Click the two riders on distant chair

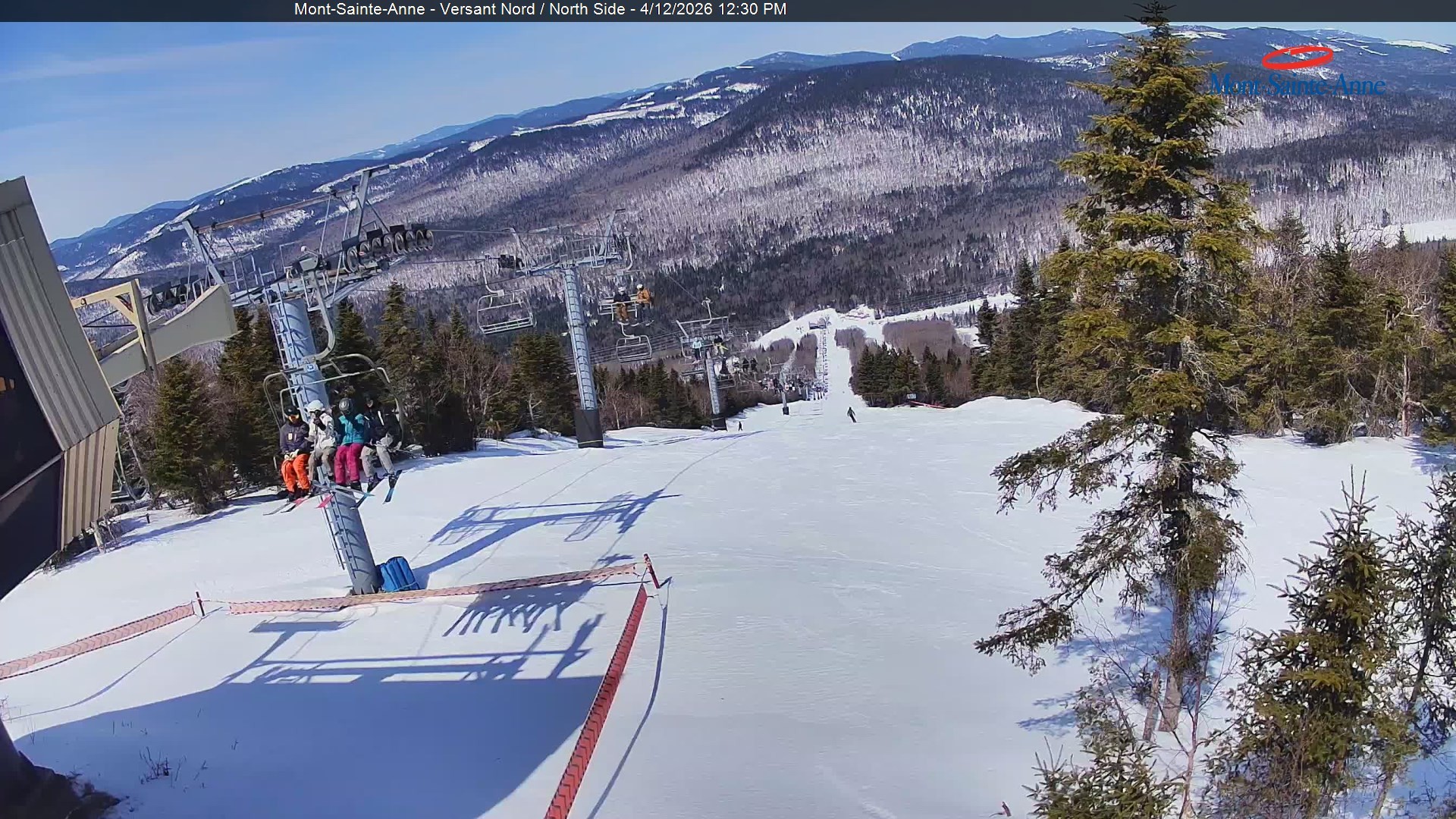point(632,302)
